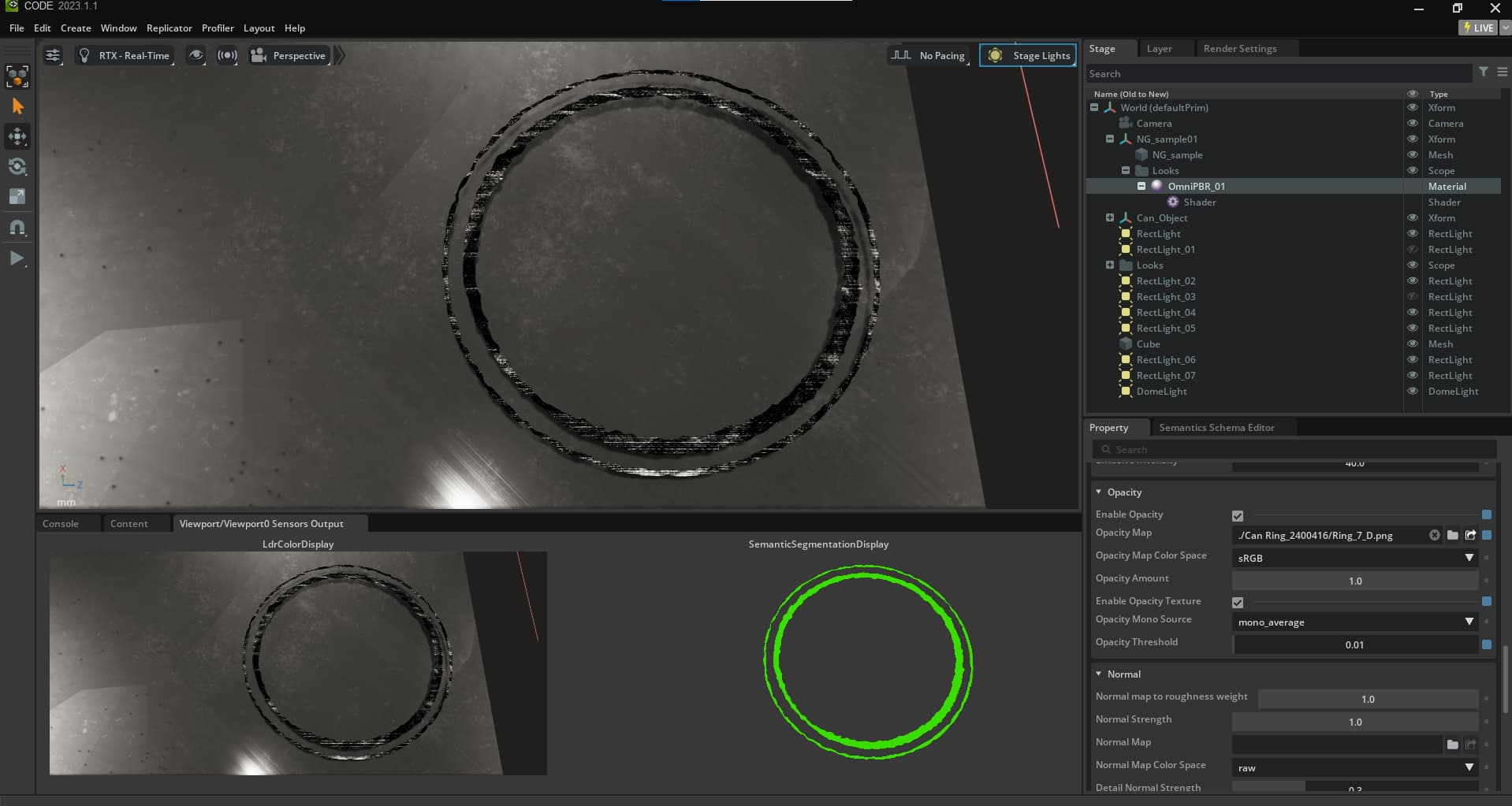Enable the Snap tool (magnet icon)
The height and width of the screenshot is (806, 1512).
pyautogui.click(x=17, y=228)
